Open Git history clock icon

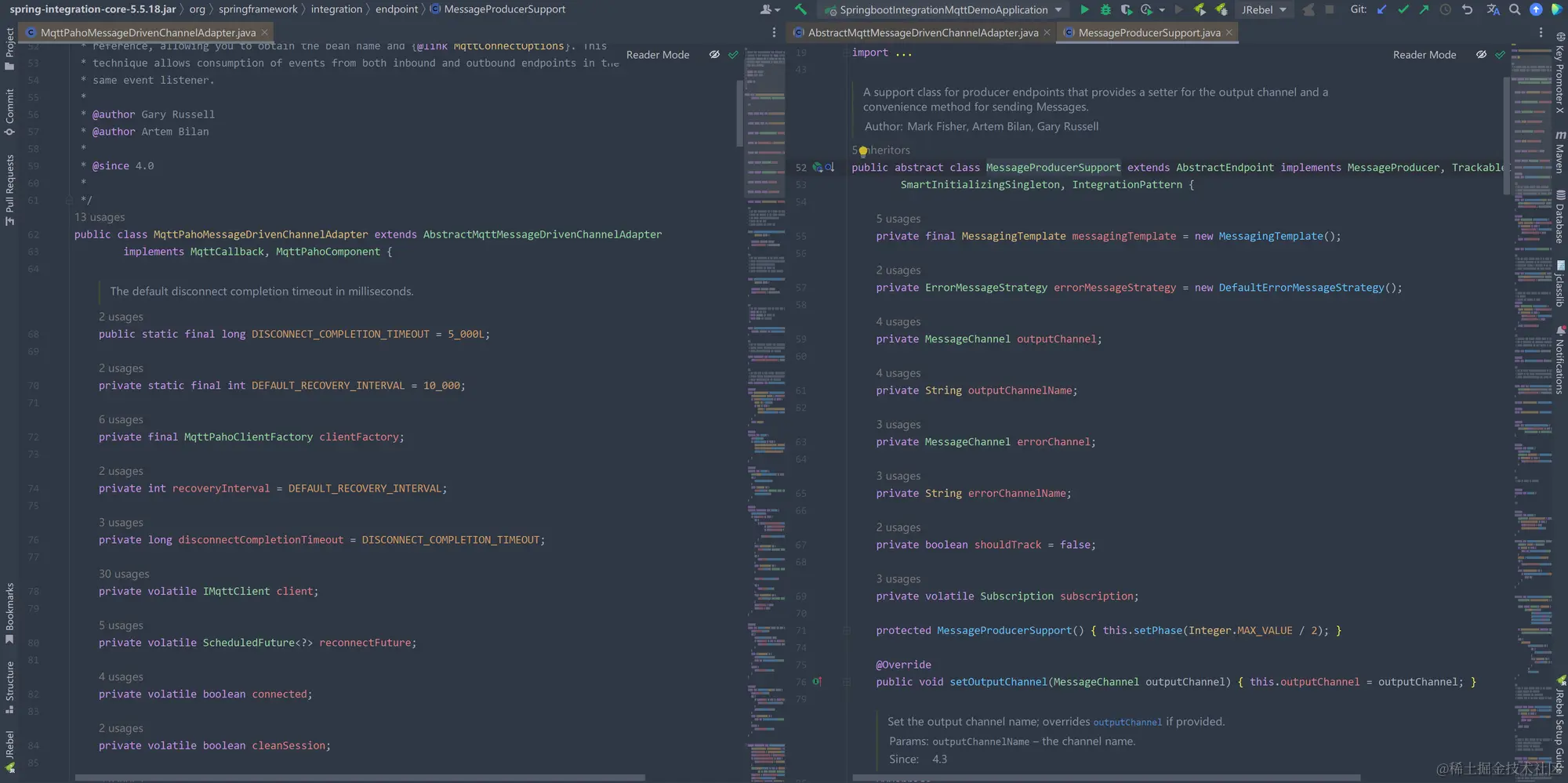tap(1445, 9)
